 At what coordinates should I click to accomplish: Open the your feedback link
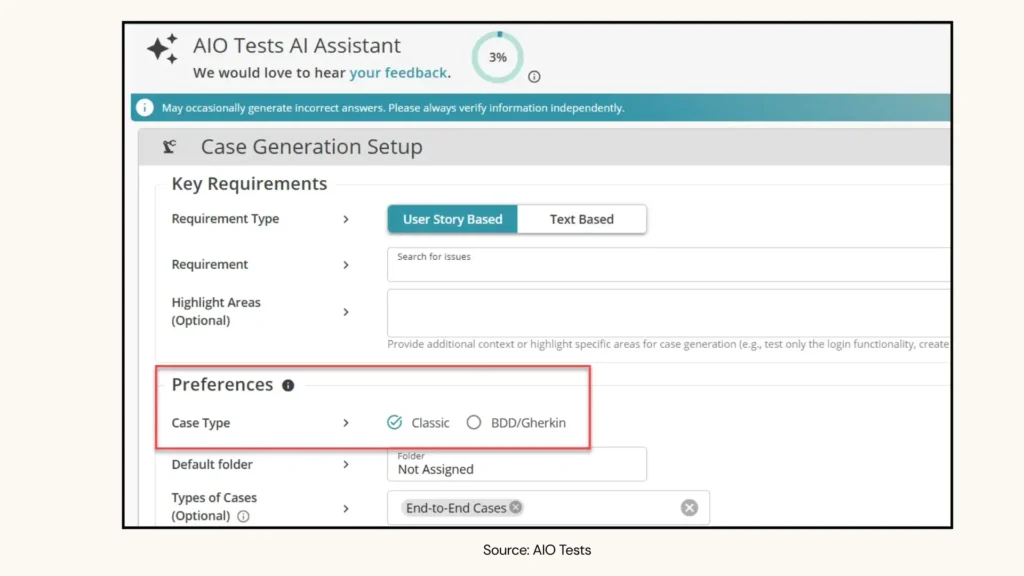point(399,72)
